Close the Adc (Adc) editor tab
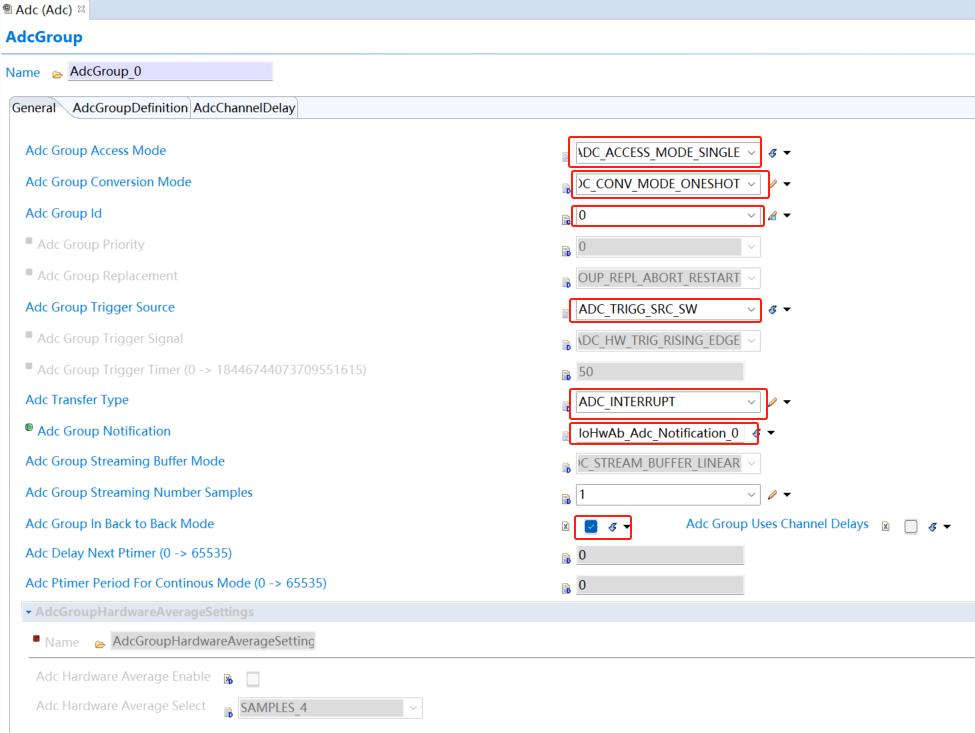The width and height of the screenshot is (975, 733). coord(81,9)
